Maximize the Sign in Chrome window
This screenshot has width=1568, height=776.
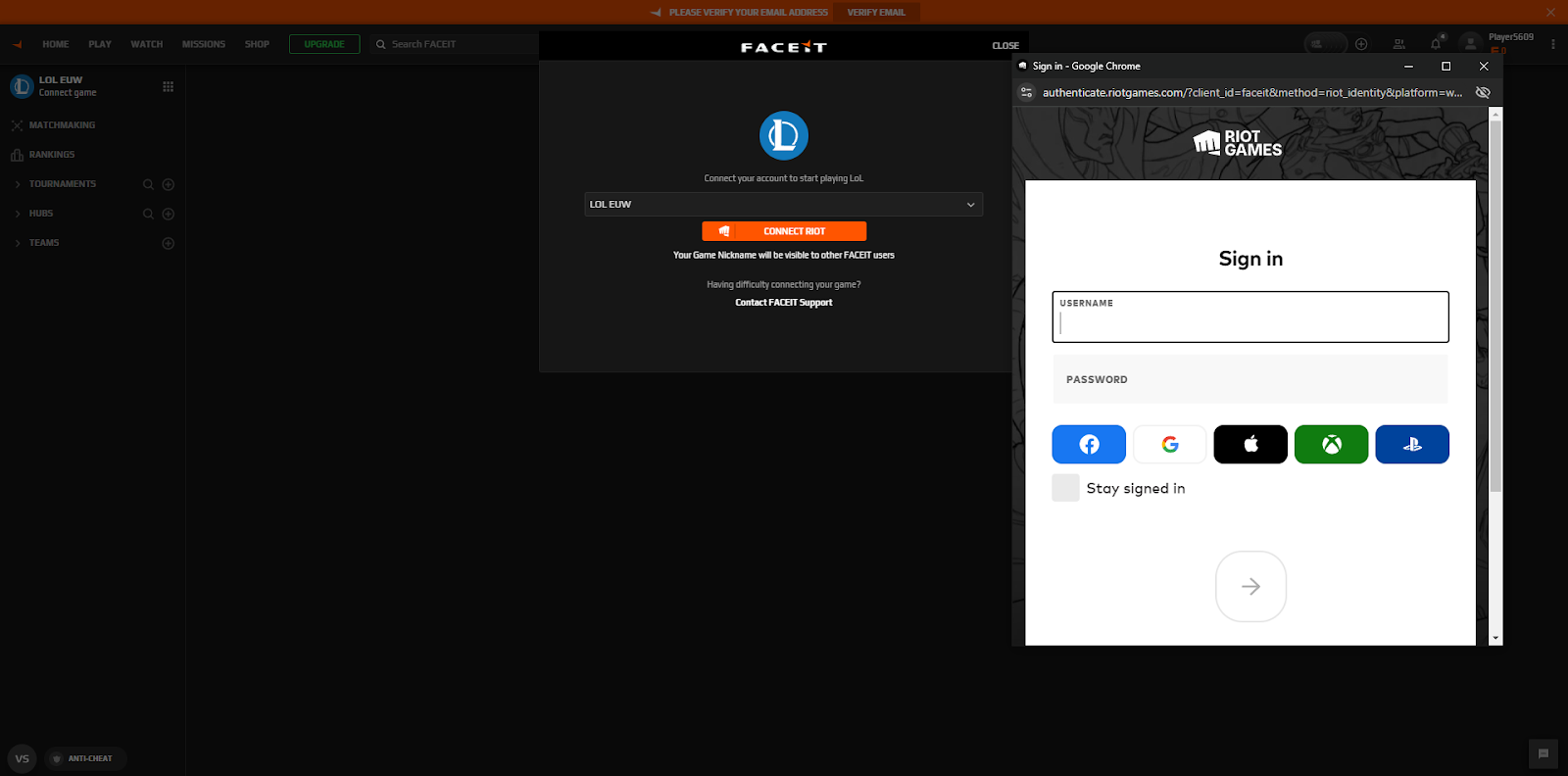click(1445, 67)
